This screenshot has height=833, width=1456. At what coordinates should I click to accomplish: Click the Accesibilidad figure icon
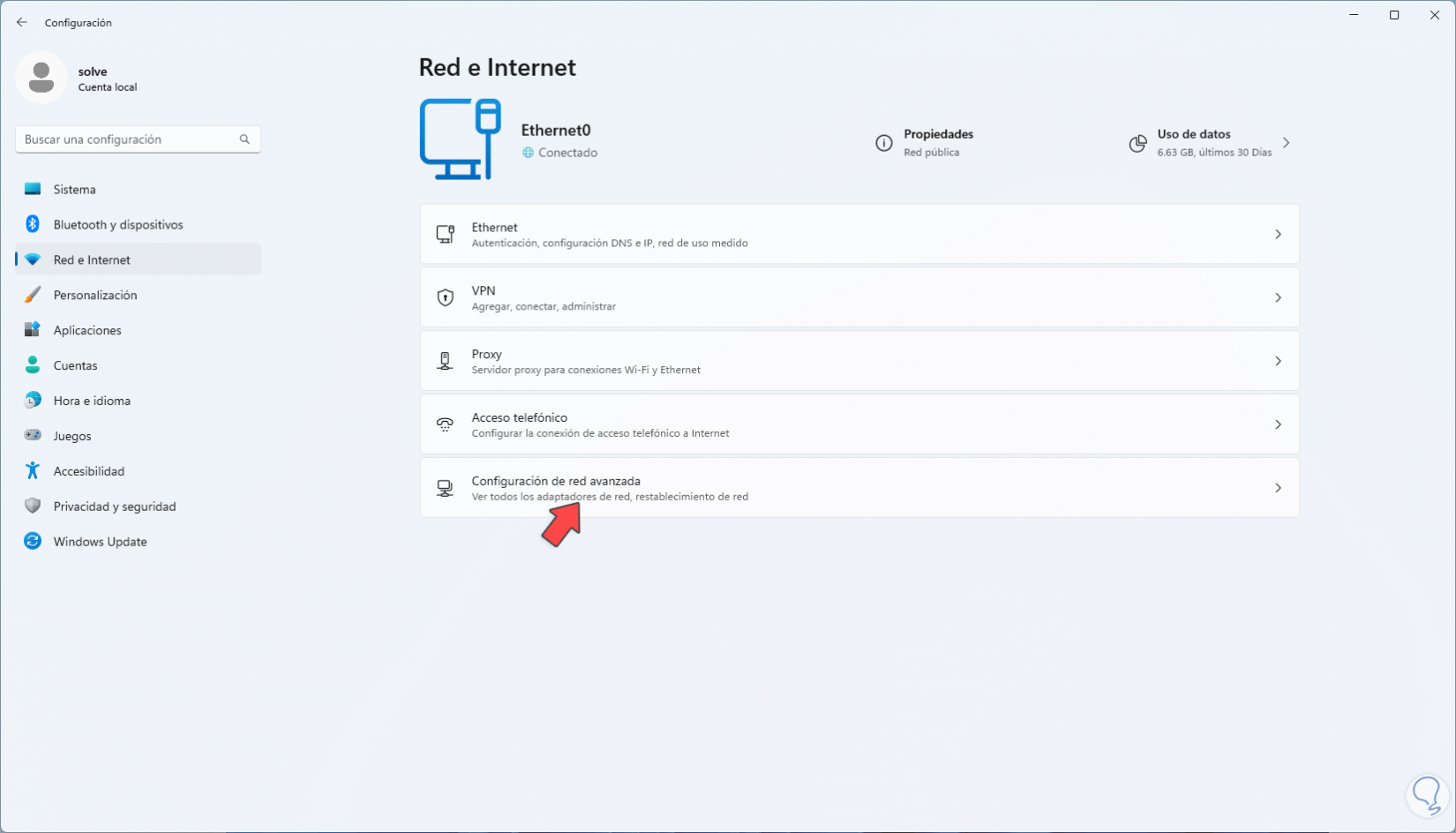[x=33, y=470]
